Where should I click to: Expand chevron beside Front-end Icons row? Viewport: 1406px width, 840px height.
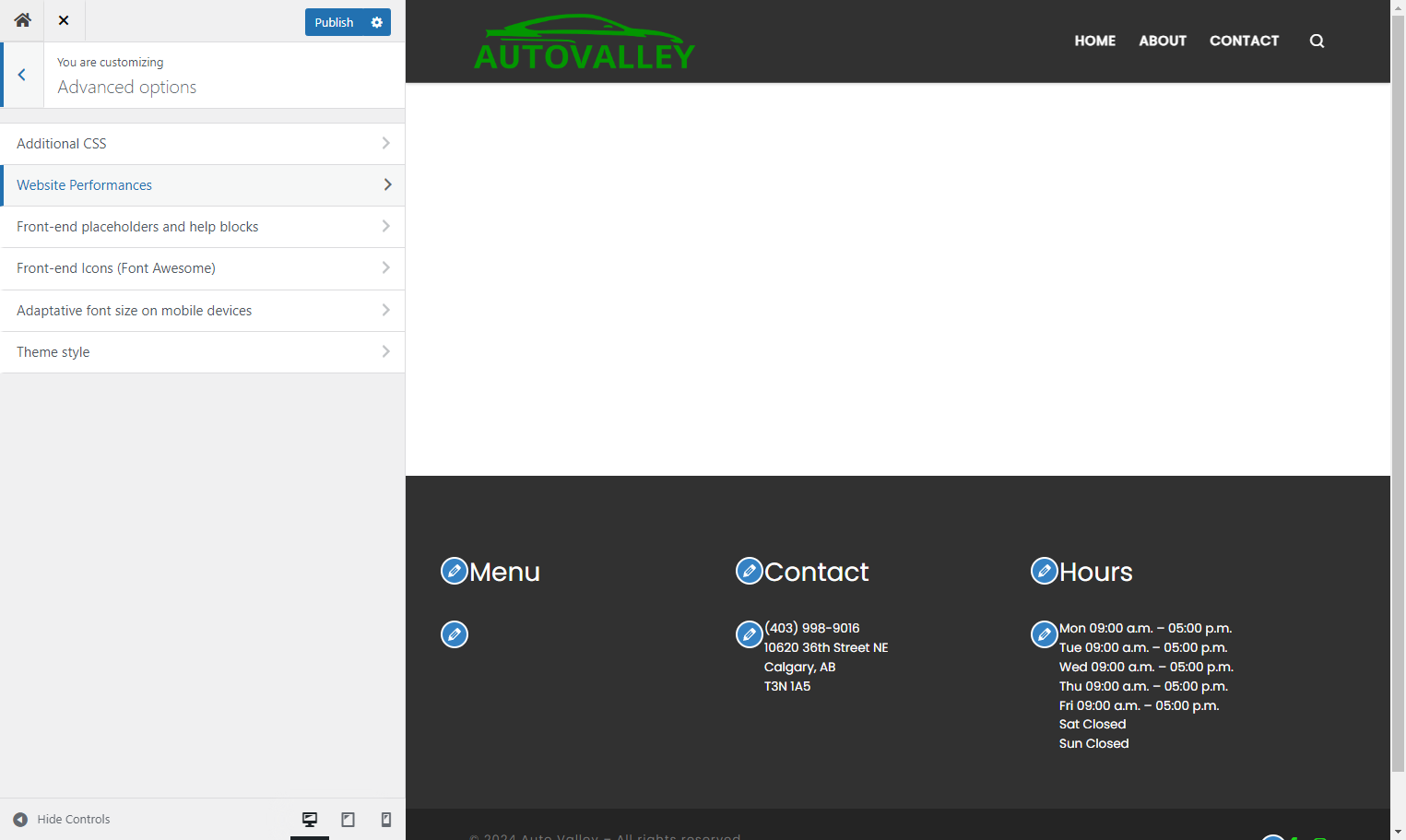tap(386, 267)
